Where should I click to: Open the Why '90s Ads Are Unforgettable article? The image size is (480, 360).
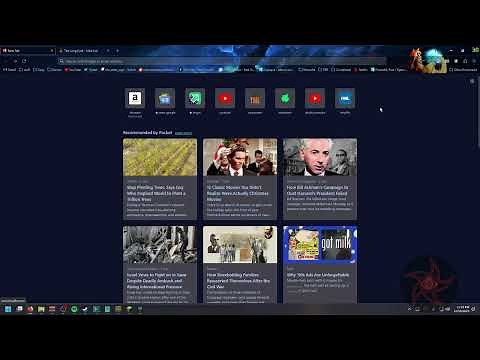click(320, 265)
